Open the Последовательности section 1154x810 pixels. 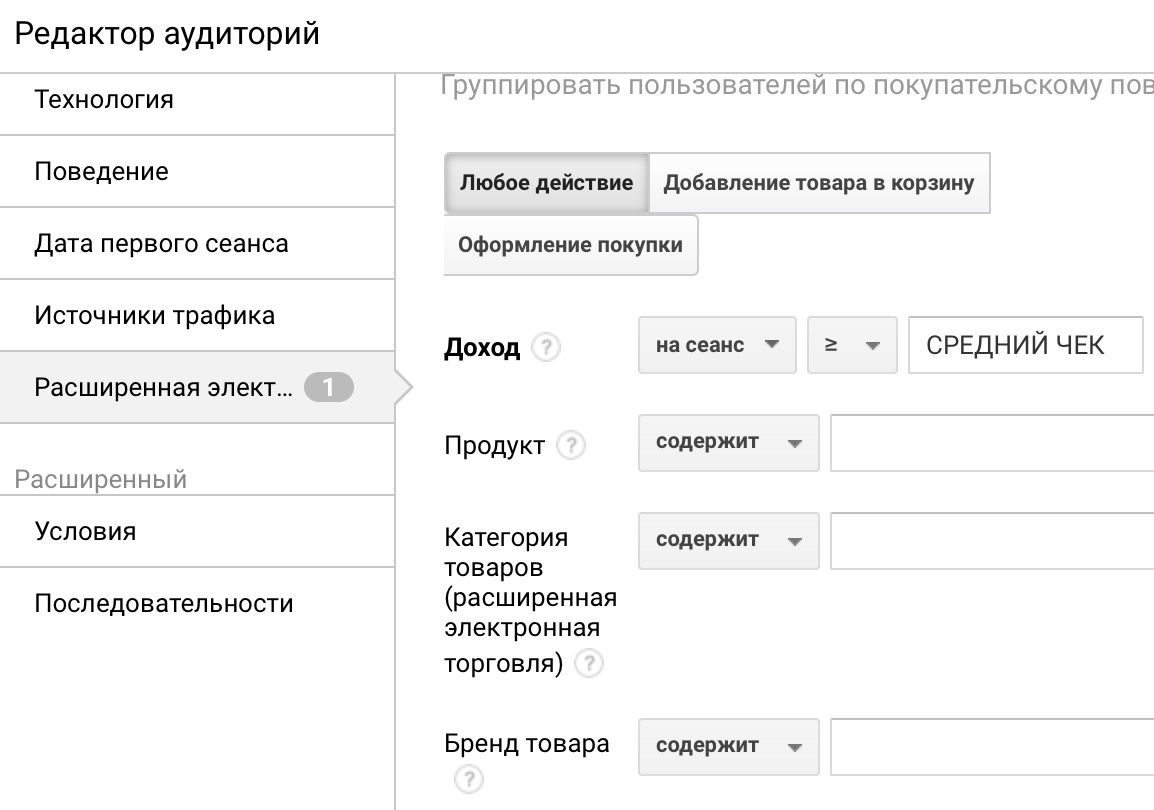[x=197, y=604]
